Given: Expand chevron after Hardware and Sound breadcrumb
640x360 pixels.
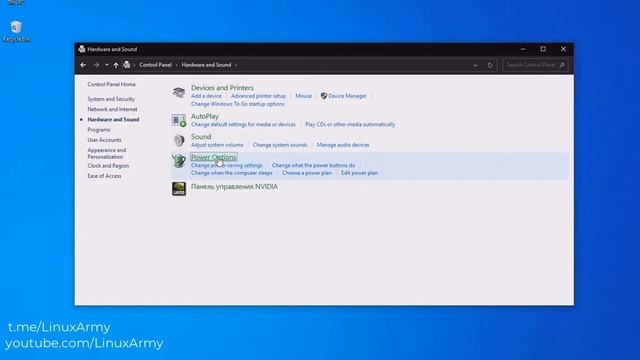Looking at the screenshot, I should click(236, 65).
